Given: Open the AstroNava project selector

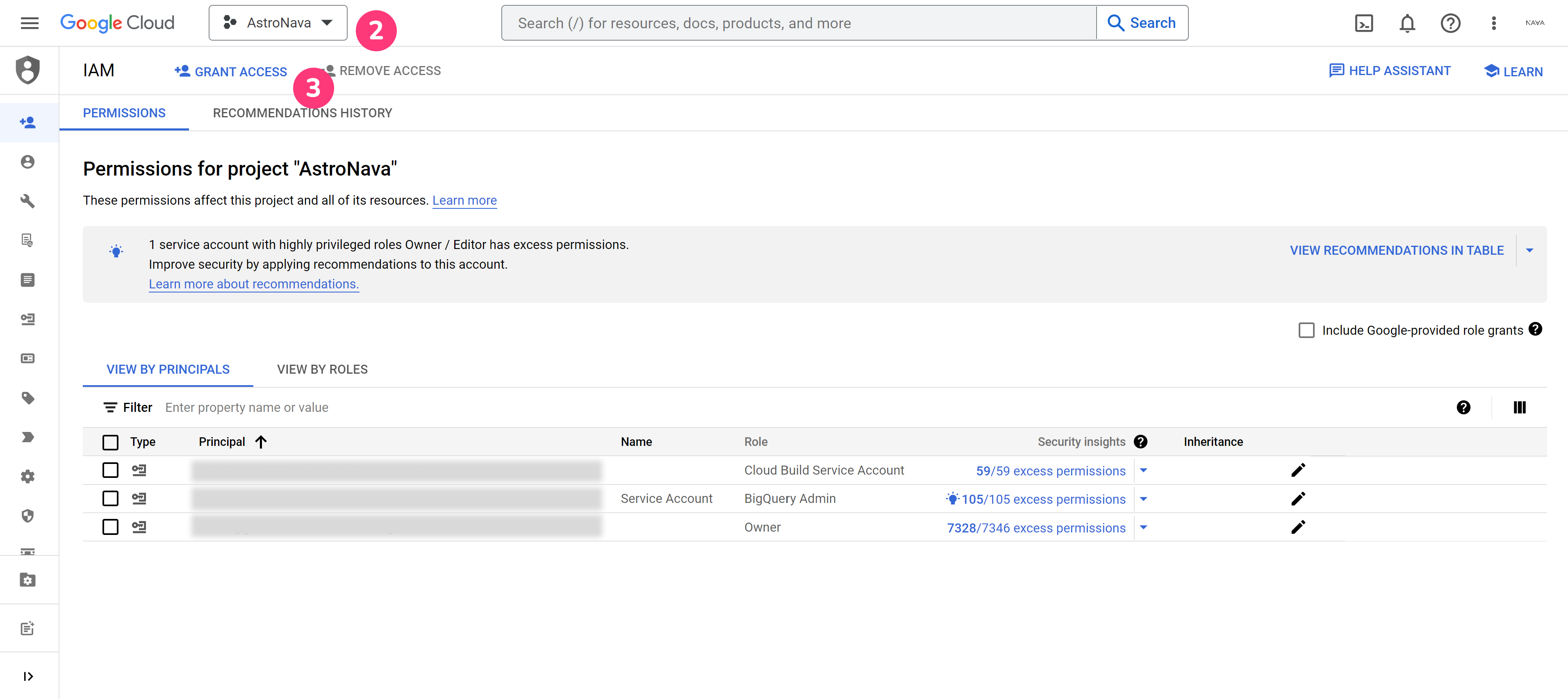Looking at the screenshot, I should pyautogui.click(x=278, y=23).
